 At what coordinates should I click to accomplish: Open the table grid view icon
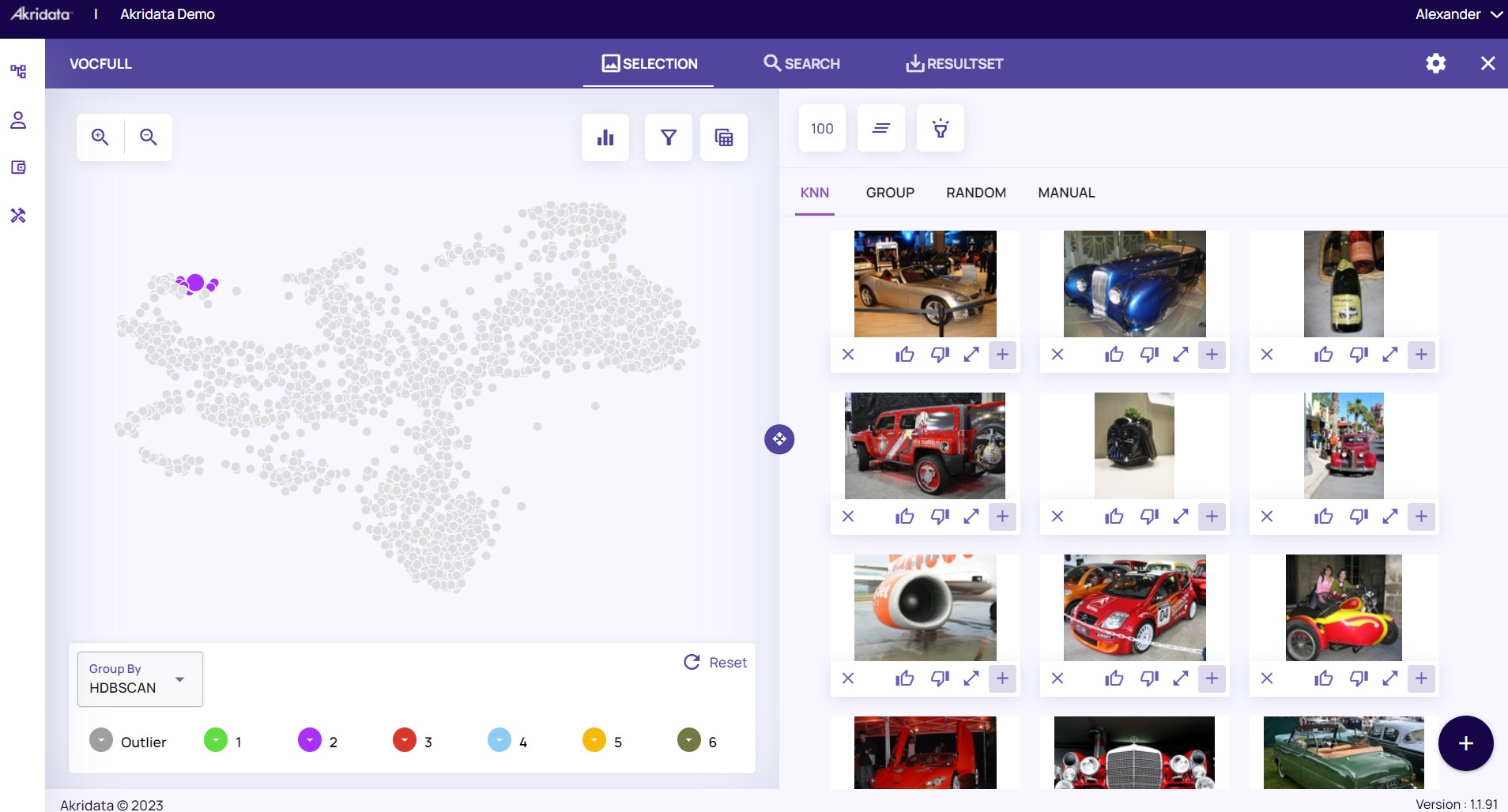click(x=724, y=137)
